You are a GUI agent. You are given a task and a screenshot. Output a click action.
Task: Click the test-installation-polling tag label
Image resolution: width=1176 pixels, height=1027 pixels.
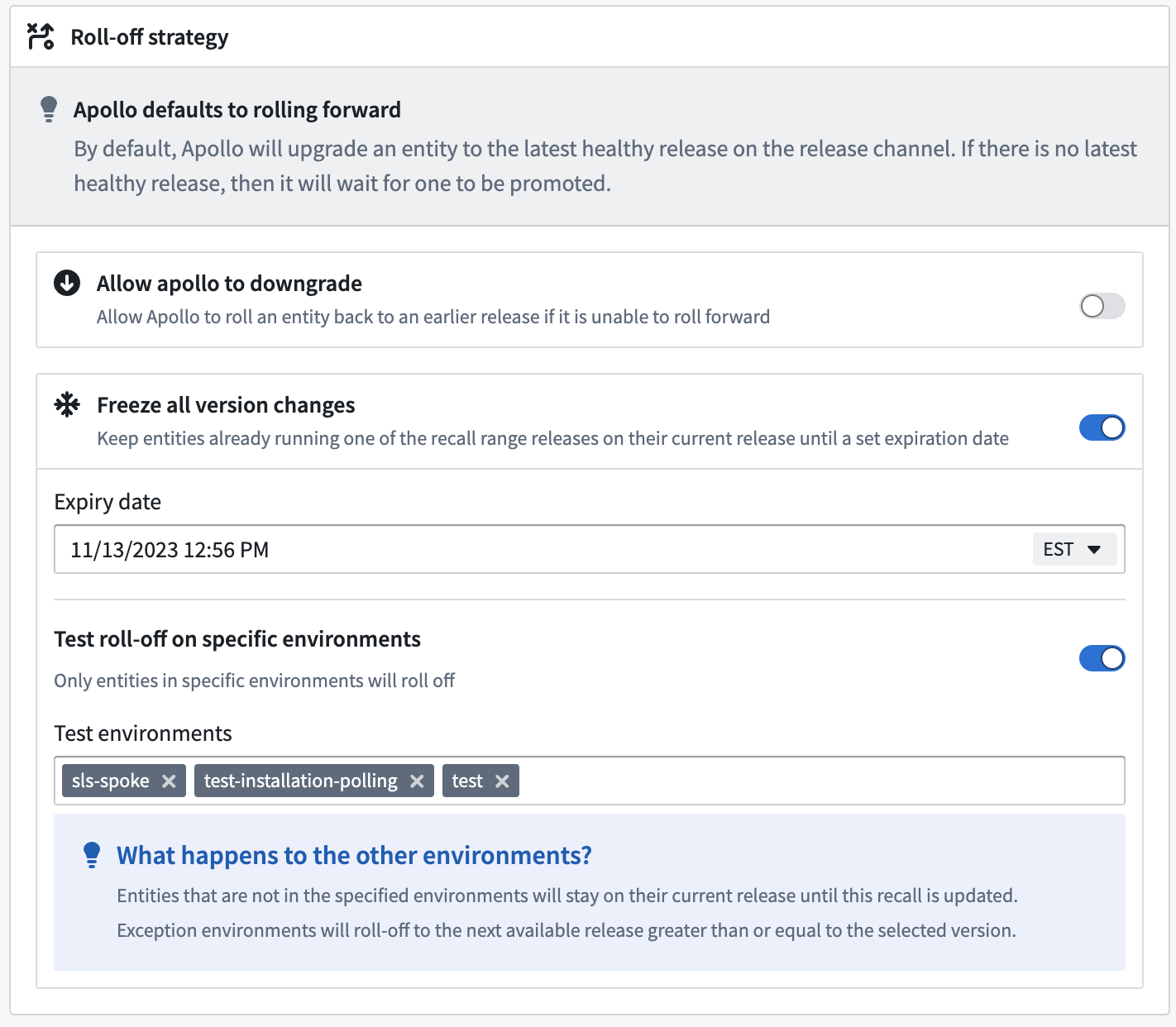(x=301, y=781)
